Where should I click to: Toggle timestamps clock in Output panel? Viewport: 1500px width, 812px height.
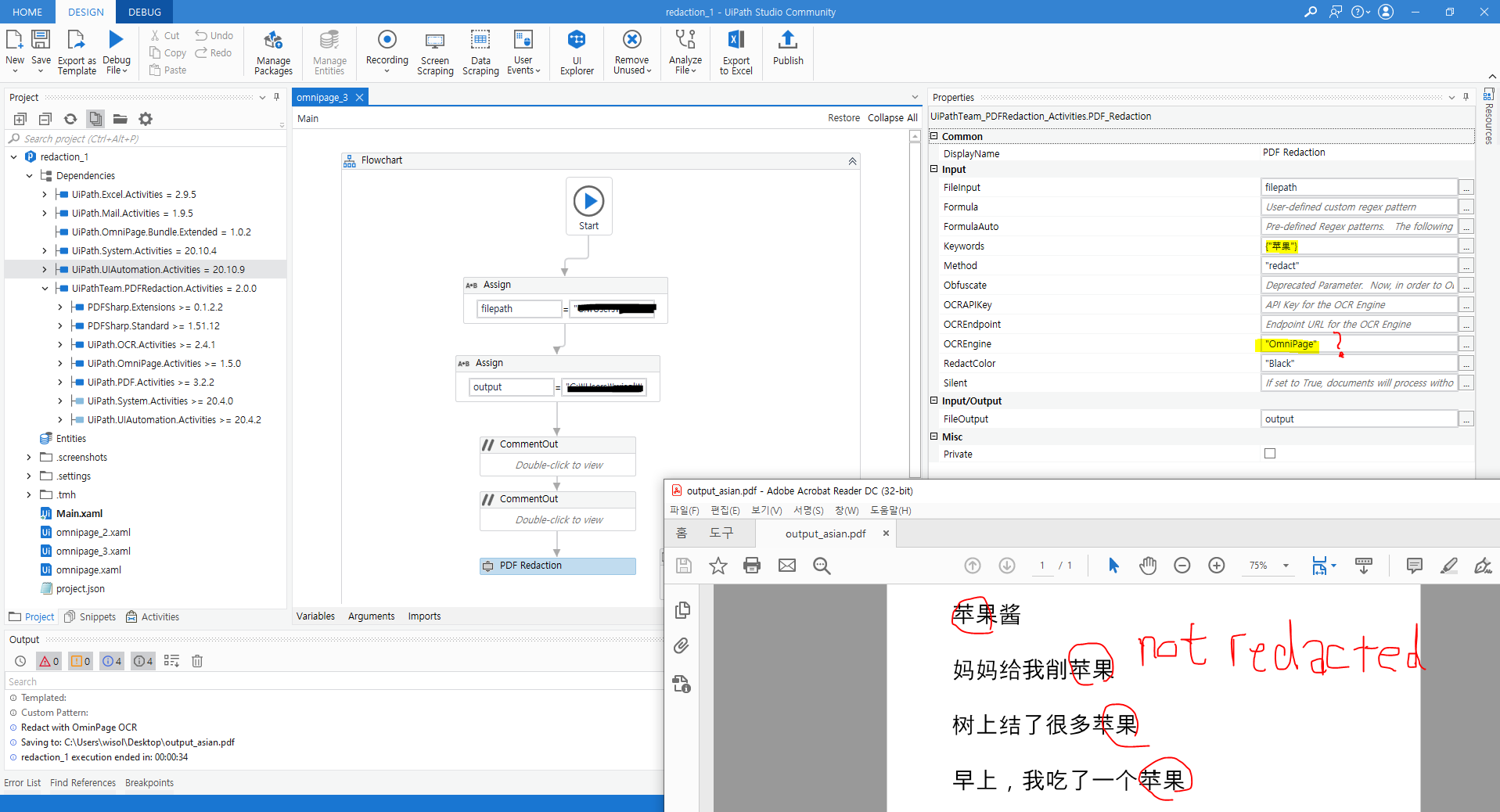(20, 661)
